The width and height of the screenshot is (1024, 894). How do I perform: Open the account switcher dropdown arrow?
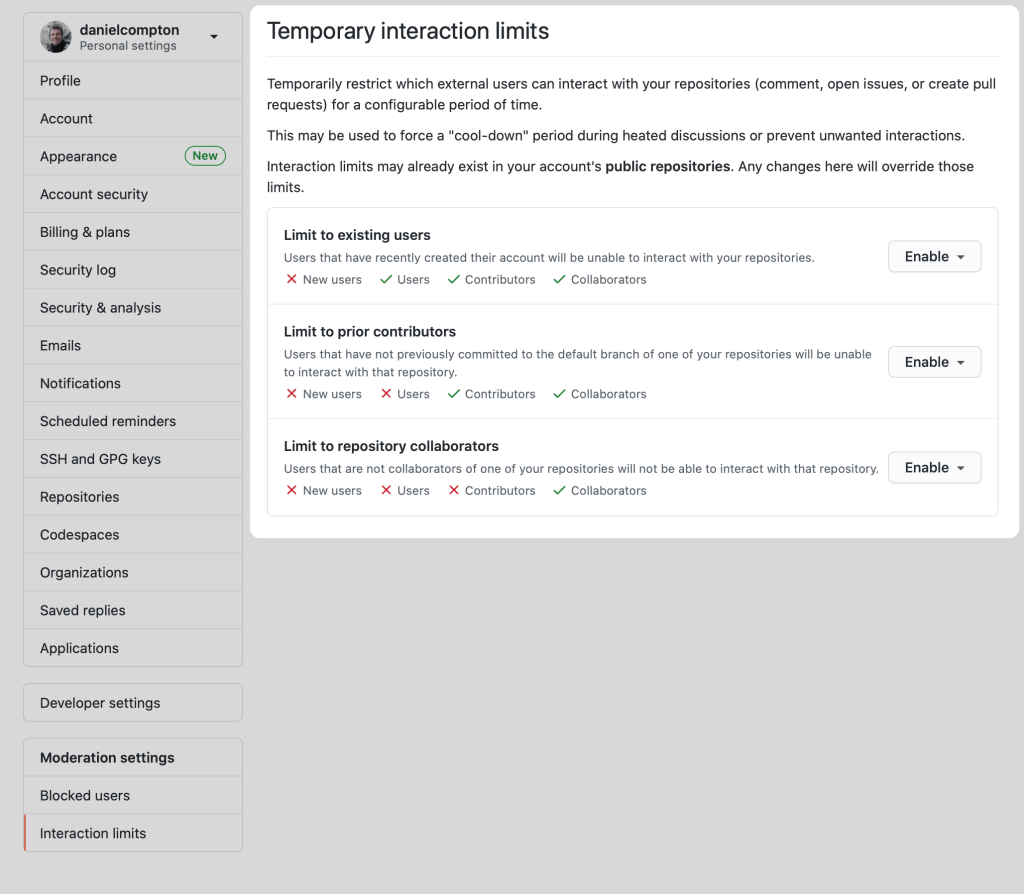214,37
